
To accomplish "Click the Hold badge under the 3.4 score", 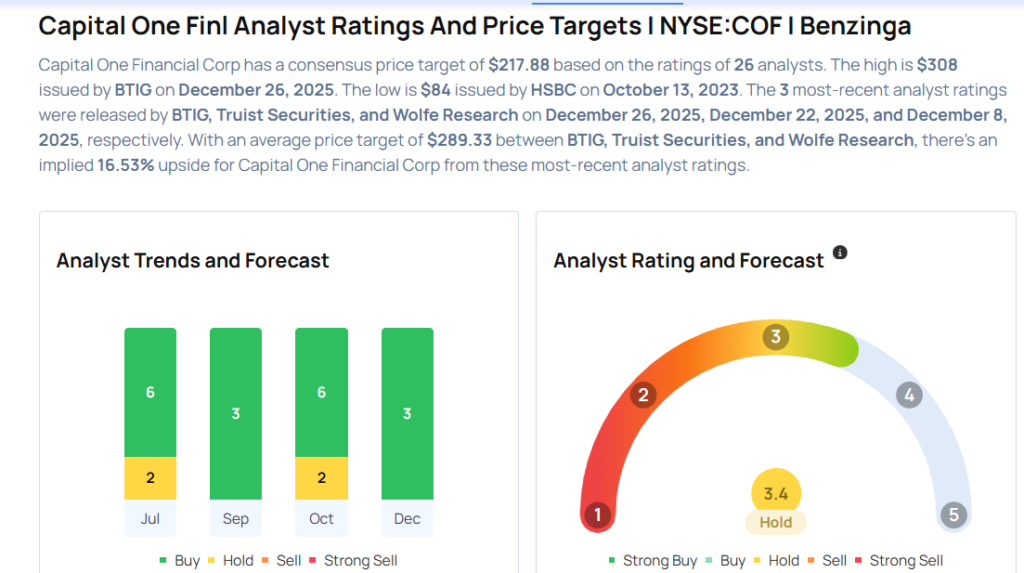I will [x=776, y=522].
